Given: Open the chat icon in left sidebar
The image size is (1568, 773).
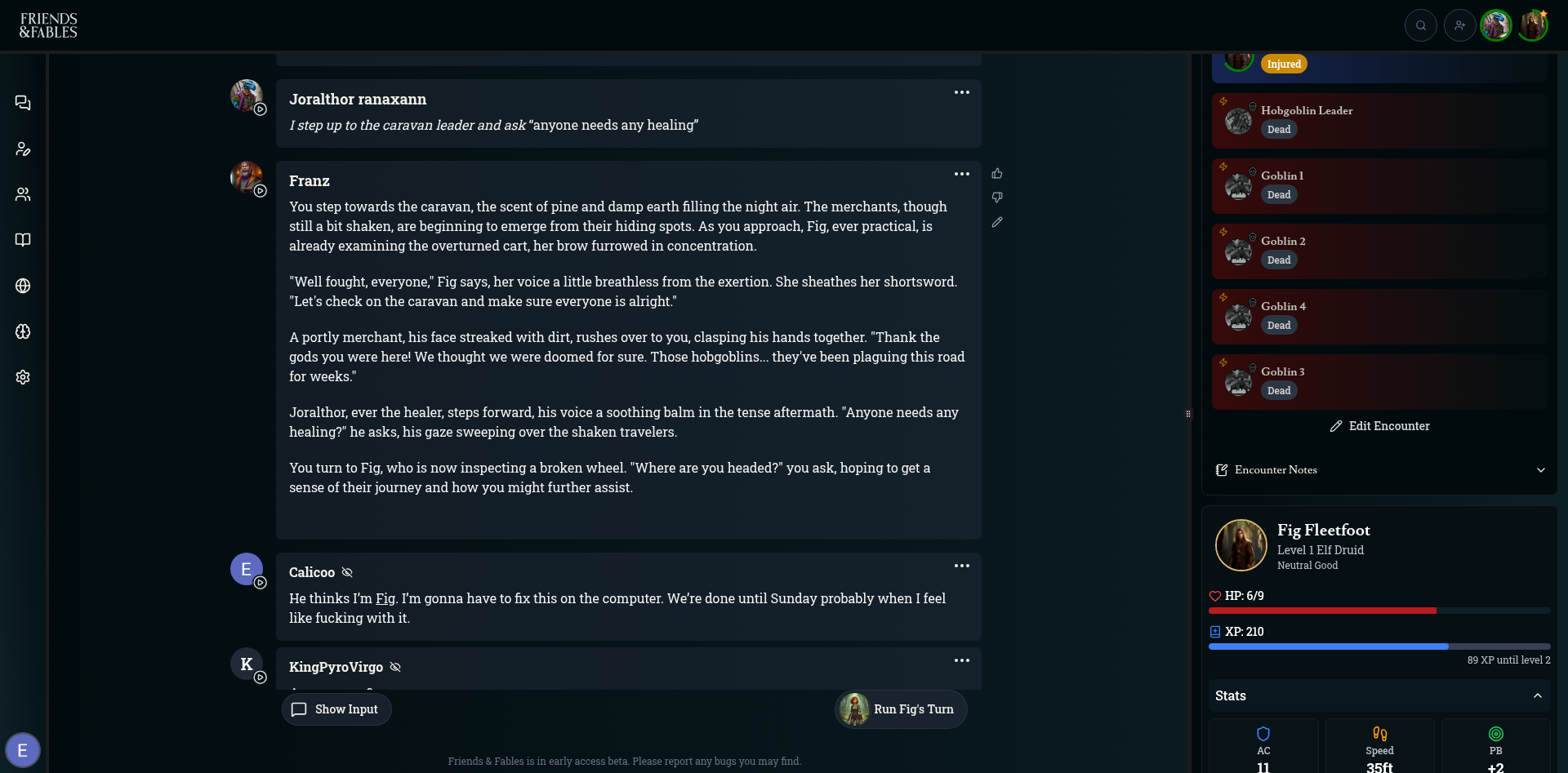Looking at the screenshot, I should (x=23, y=103).
